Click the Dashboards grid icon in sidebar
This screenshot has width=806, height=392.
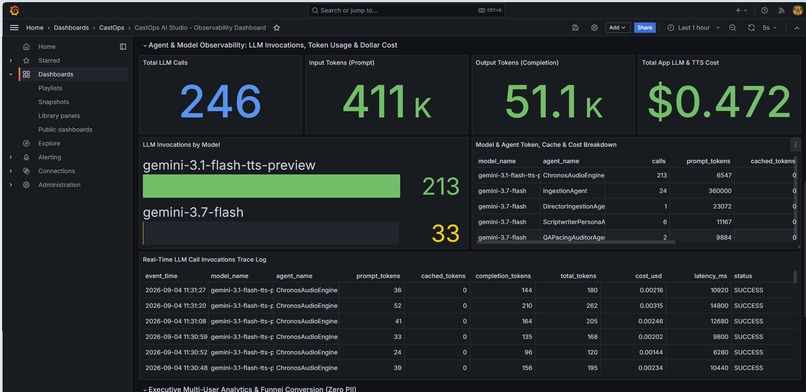(x=26, y=74)
